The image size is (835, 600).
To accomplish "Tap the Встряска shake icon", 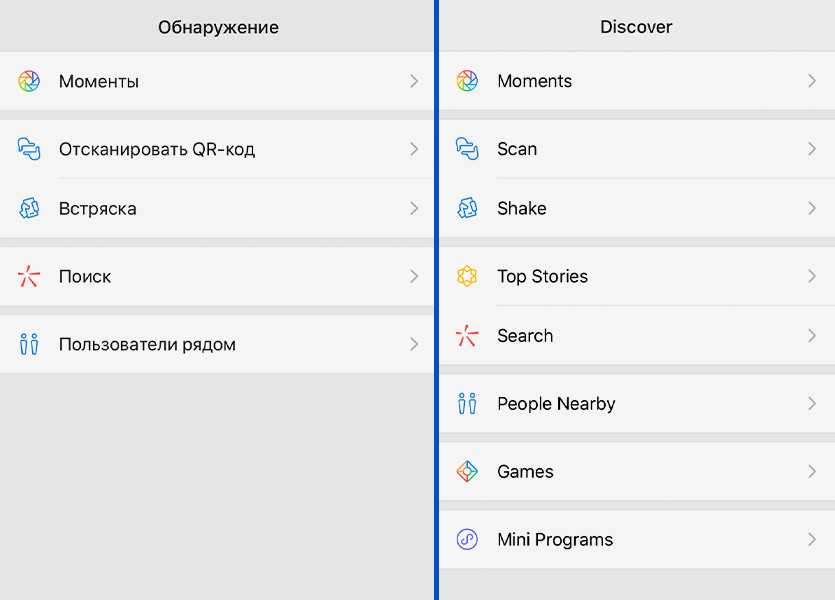I will coord(29,208).
